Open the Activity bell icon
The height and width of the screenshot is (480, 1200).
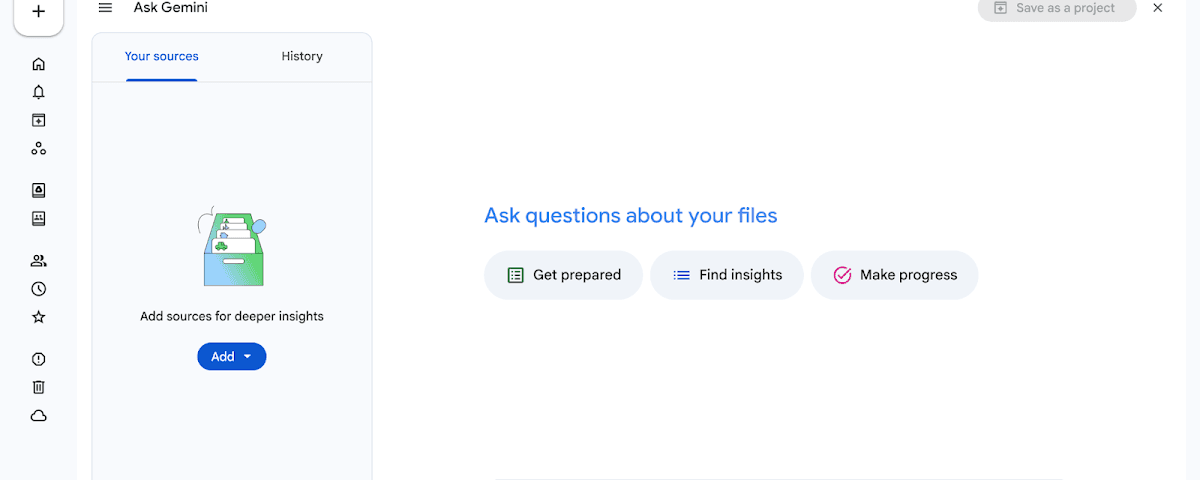pyautogui.click(x=39, y=92)
